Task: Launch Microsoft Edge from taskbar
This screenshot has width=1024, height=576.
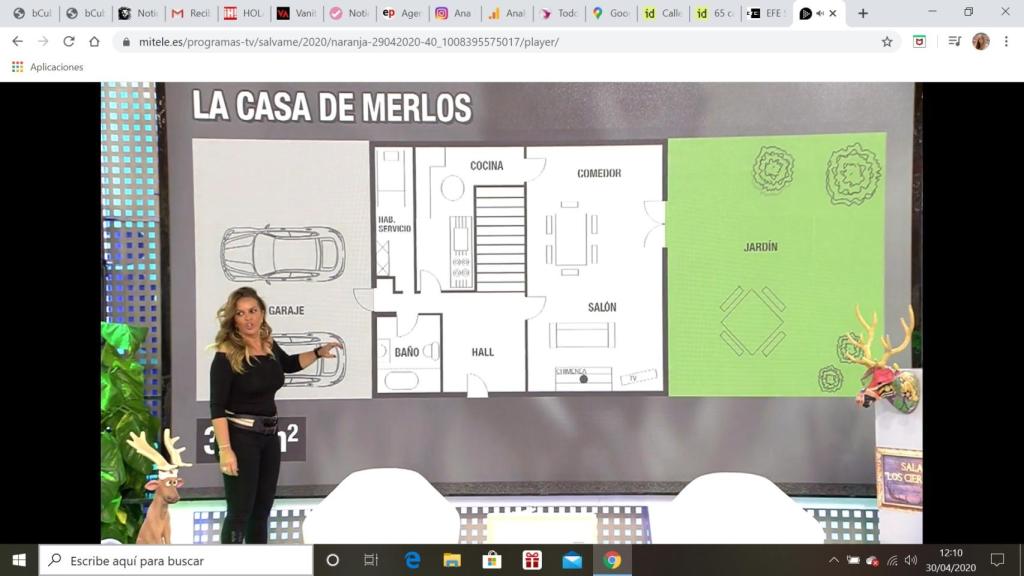Action: point(412,560)
